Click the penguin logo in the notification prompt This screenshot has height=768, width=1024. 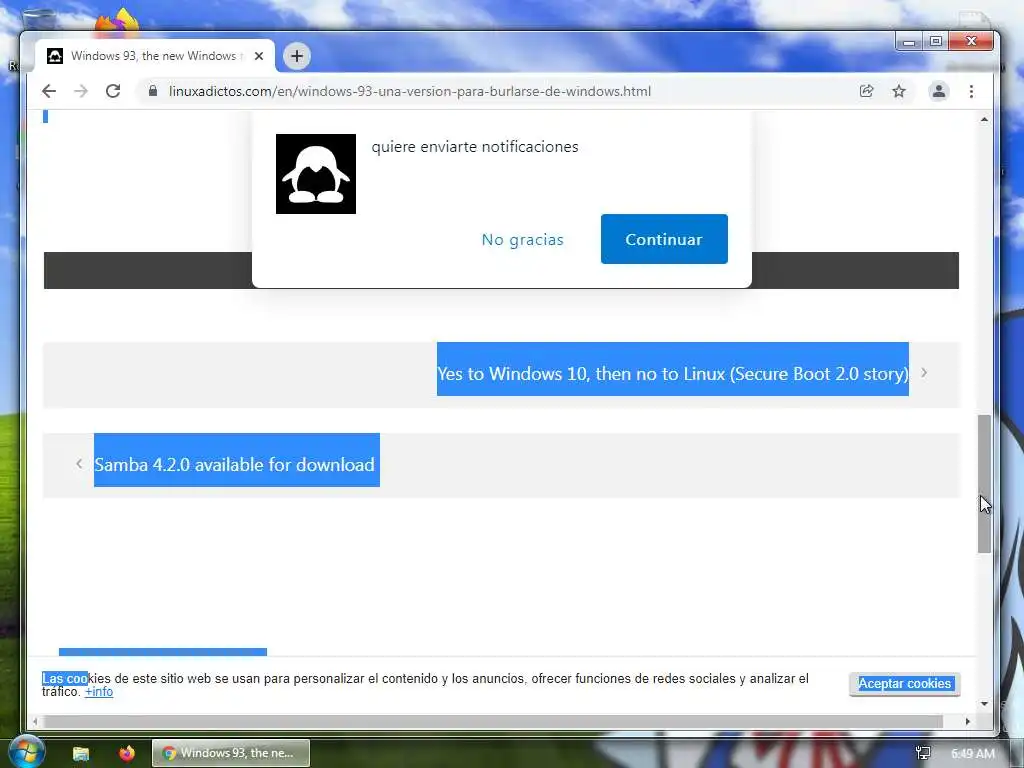point(316,174)
